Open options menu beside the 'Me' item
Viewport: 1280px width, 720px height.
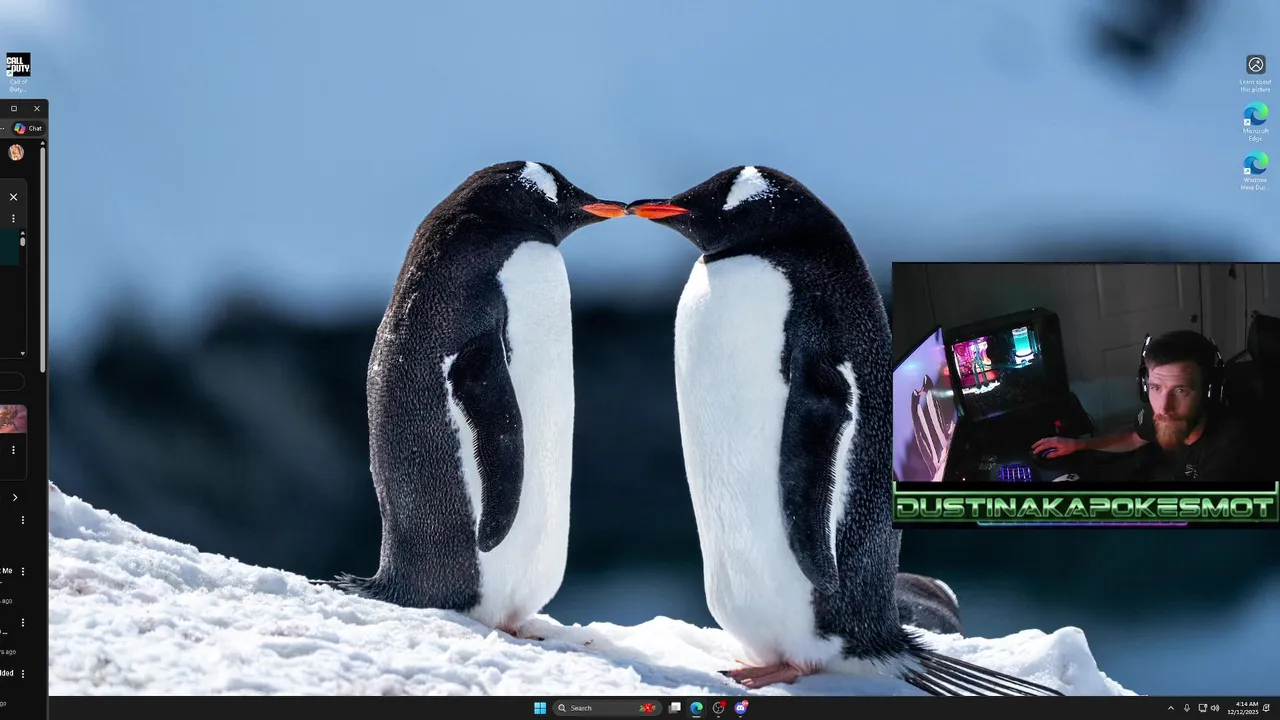[22, 571]
